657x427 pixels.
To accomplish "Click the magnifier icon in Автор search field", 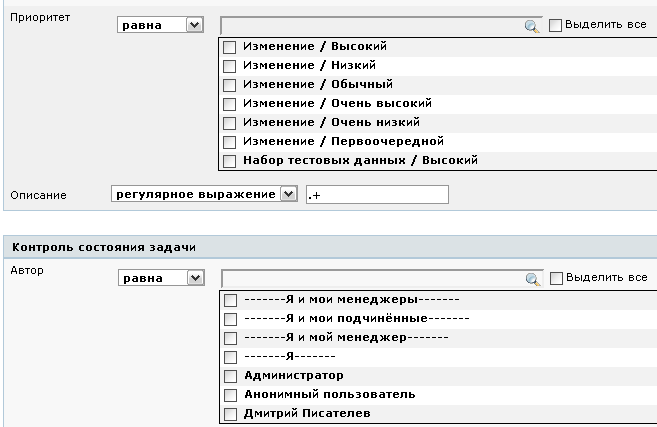I will [x=532, y=279].
